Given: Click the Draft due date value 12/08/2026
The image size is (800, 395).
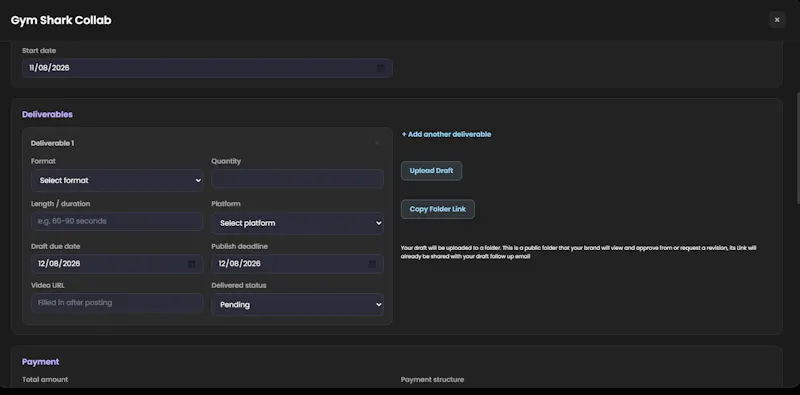Looking at the screenshot, I should coord(59,264).
